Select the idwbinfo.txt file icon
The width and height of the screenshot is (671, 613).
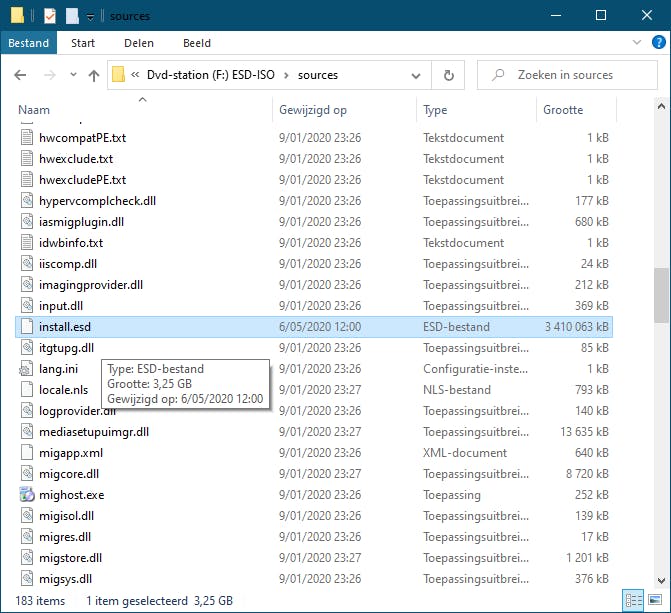coord(27,242)
